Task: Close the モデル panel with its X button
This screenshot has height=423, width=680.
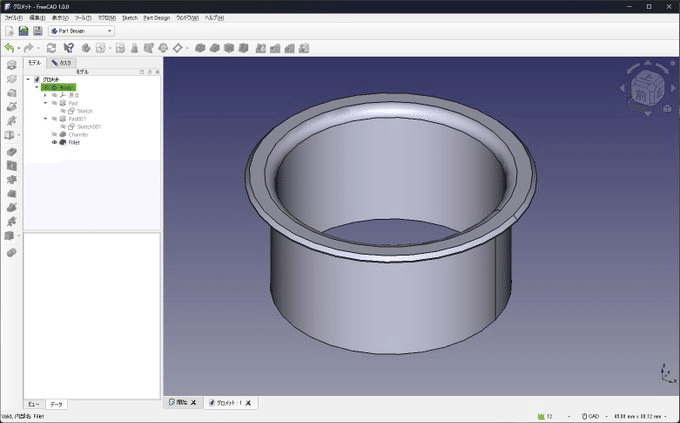Action: [157, 72]
